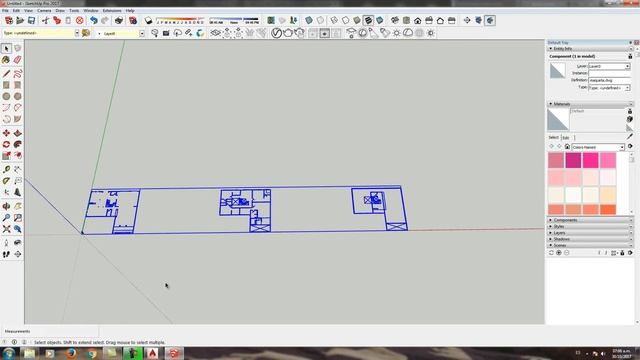This screenshot has width=640, height=360.
Task: Open the Sample Paint eyedropper in Materials
Action: click(630, 136)
